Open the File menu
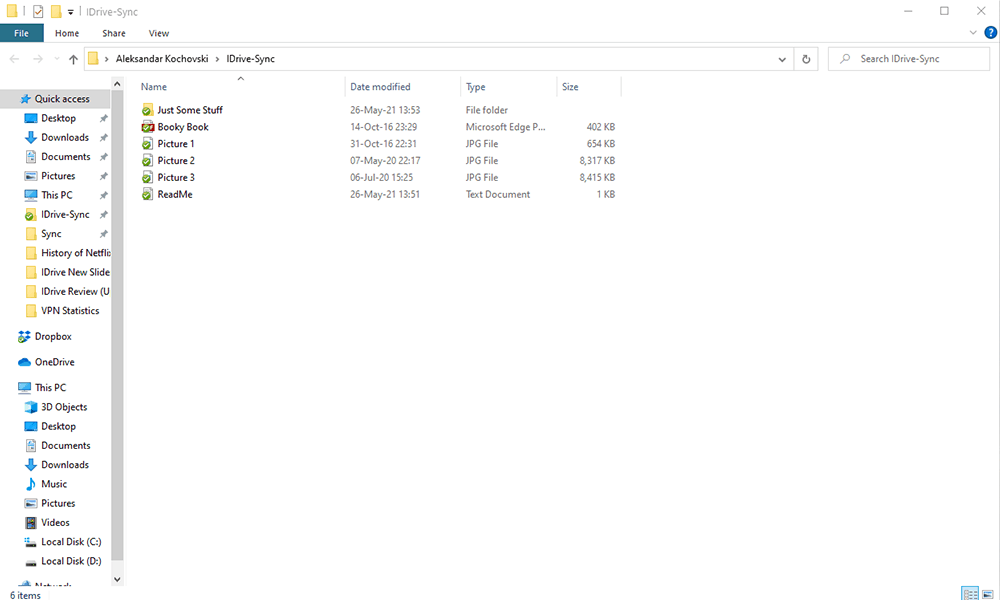1000x600 pixels. [x=22, y=33]
